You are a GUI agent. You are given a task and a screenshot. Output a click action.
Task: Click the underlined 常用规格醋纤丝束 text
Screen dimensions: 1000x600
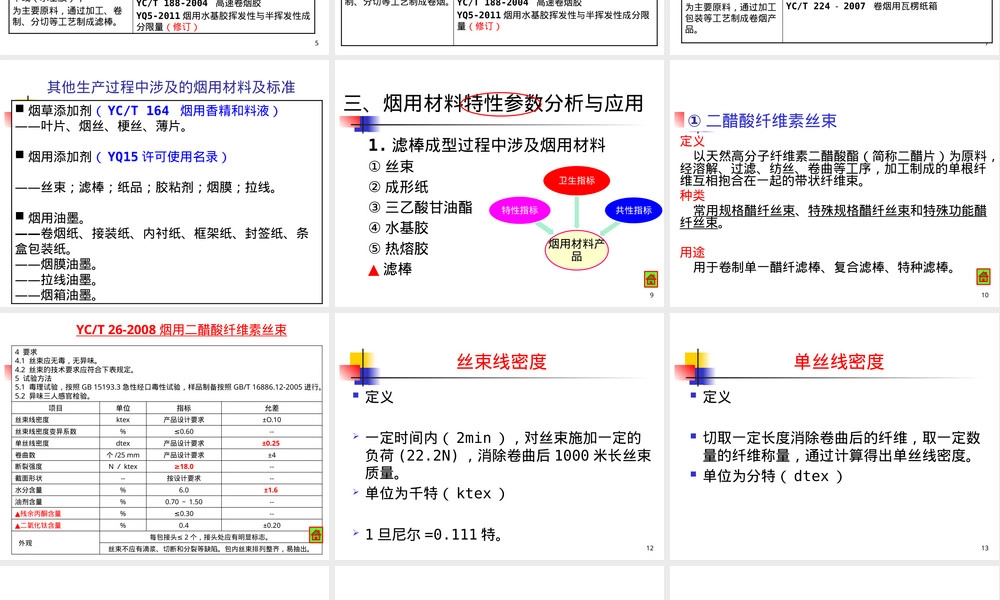click(x=744, y=210)
